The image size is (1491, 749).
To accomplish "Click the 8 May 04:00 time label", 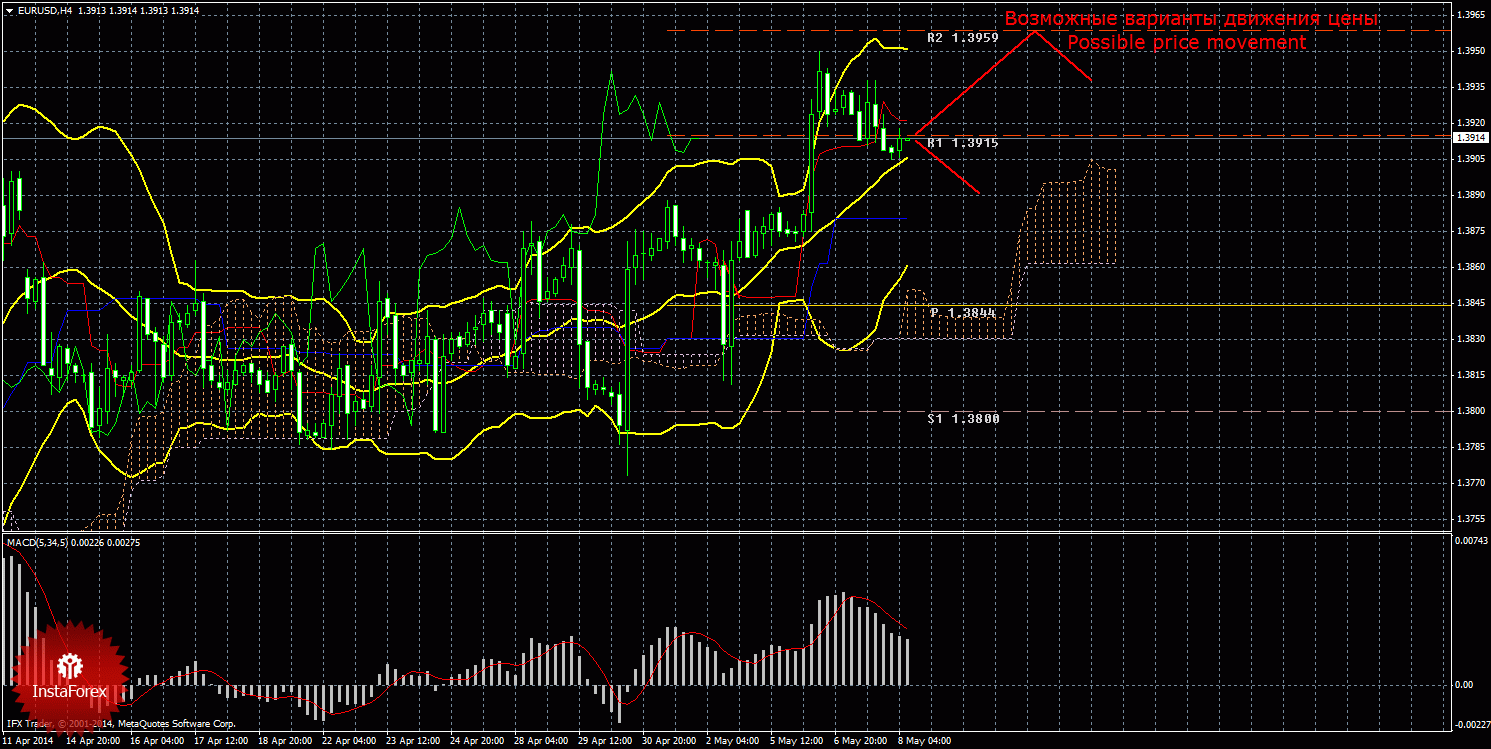I will point(925,742).
